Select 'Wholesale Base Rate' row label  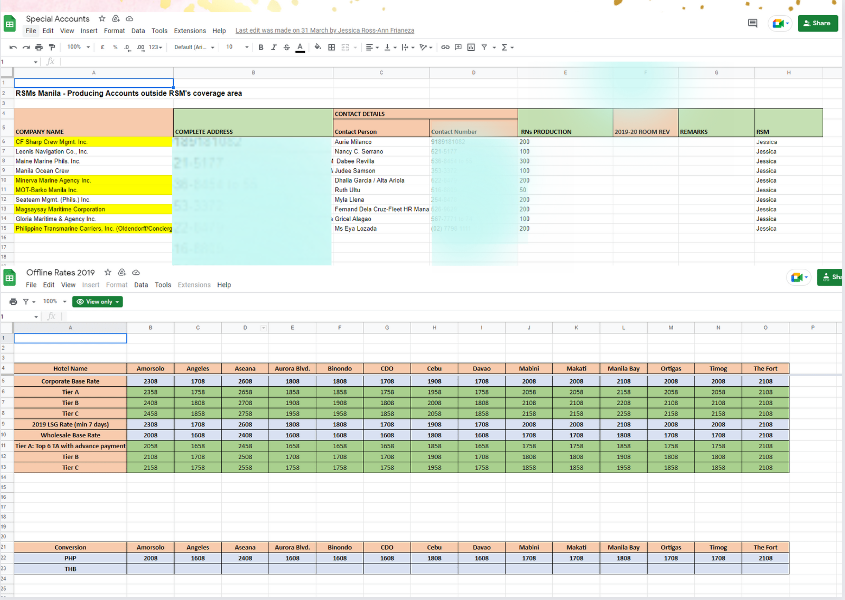pos(70,435)
